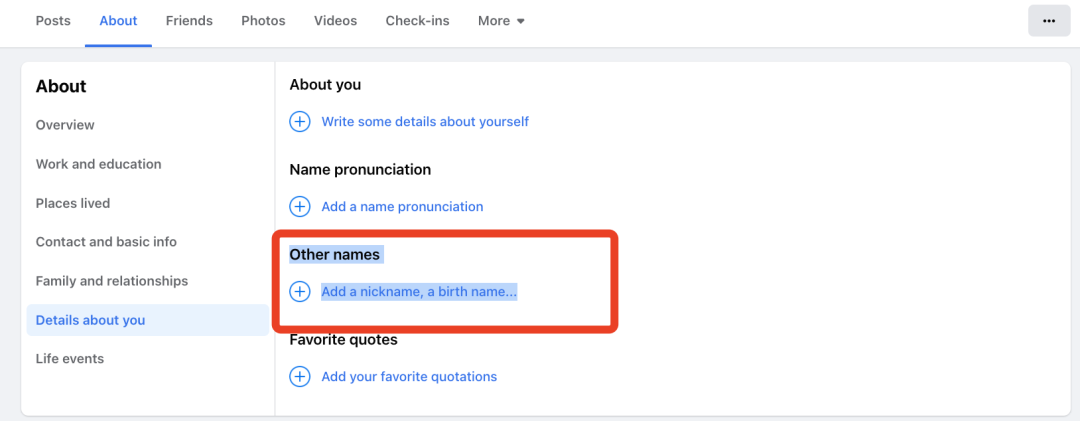Select Details about you in sidebar
Image resolution: width=1080 pixels, height=421 pixels.
(x=147, y=320)
